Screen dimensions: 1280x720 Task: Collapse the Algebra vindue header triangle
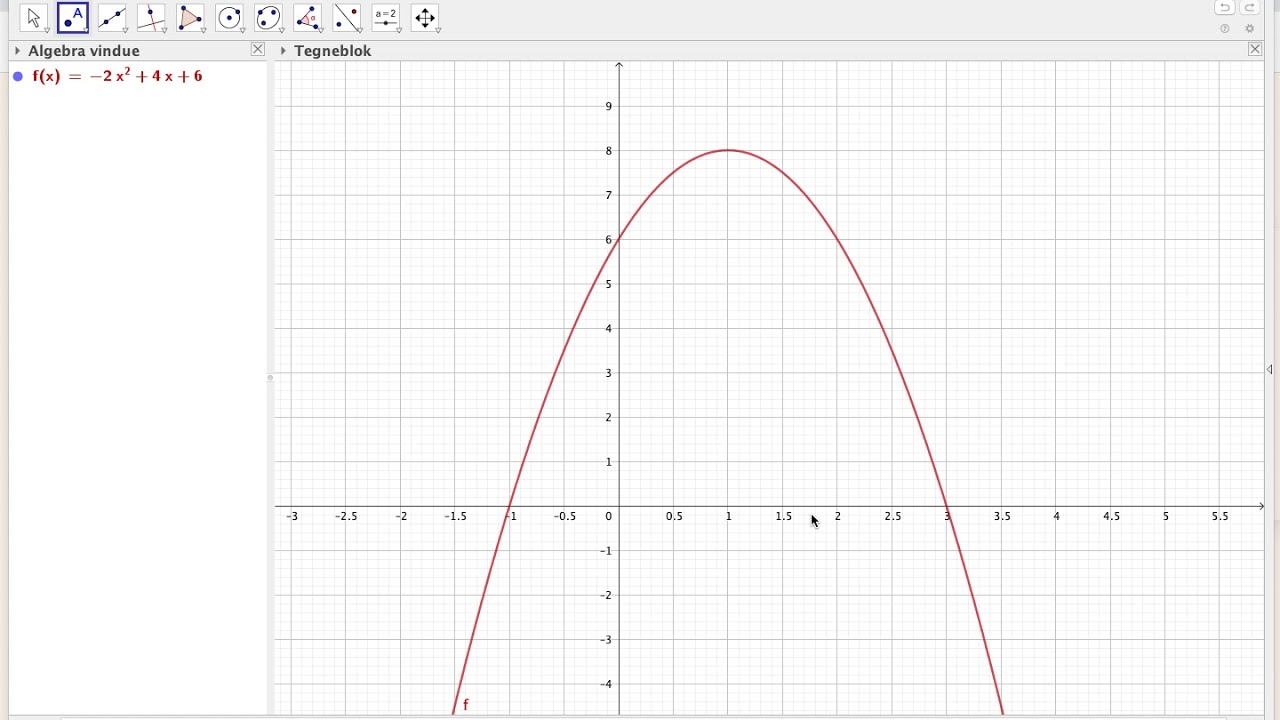[17, 51]
